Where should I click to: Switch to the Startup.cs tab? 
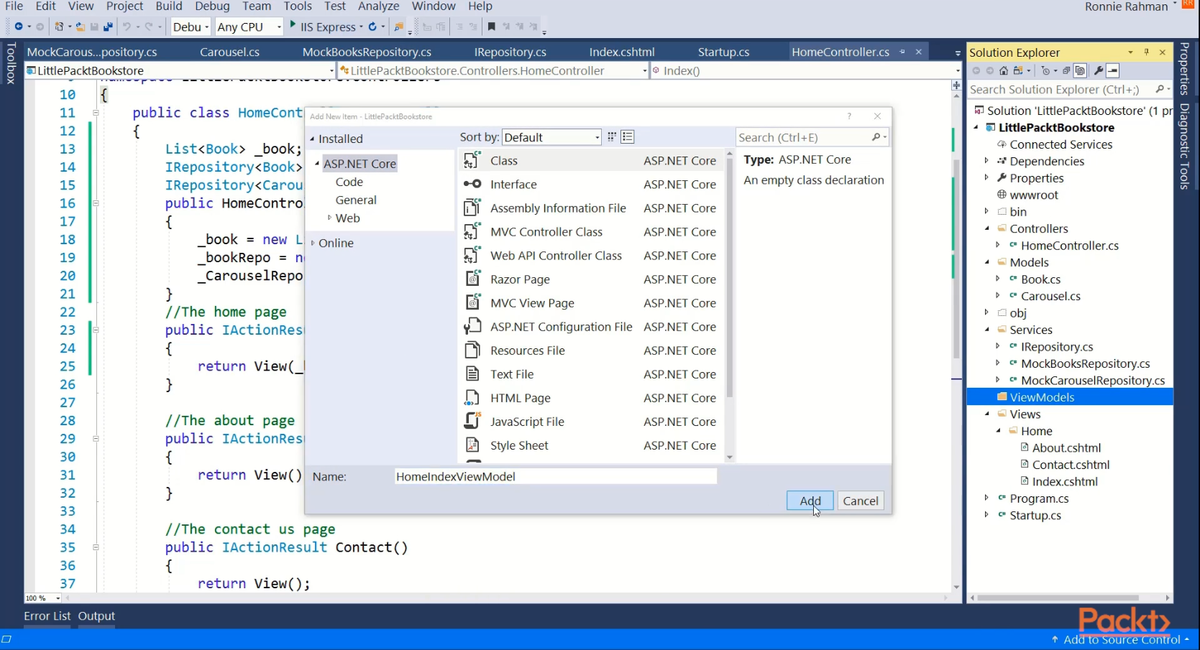click(x=723, y=52)
